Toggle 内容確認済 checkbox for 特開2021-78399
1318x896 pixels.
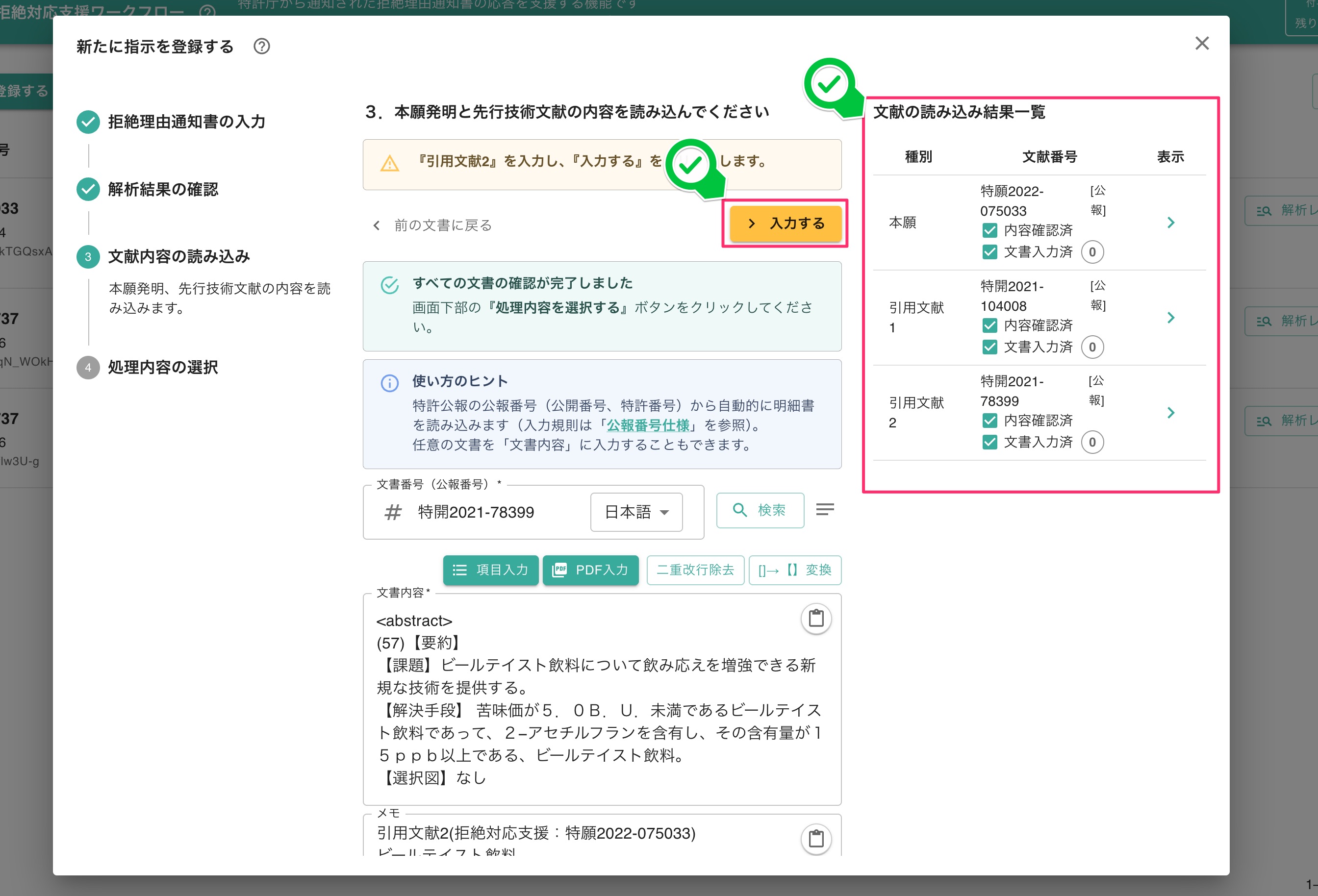tap(989, 420)
